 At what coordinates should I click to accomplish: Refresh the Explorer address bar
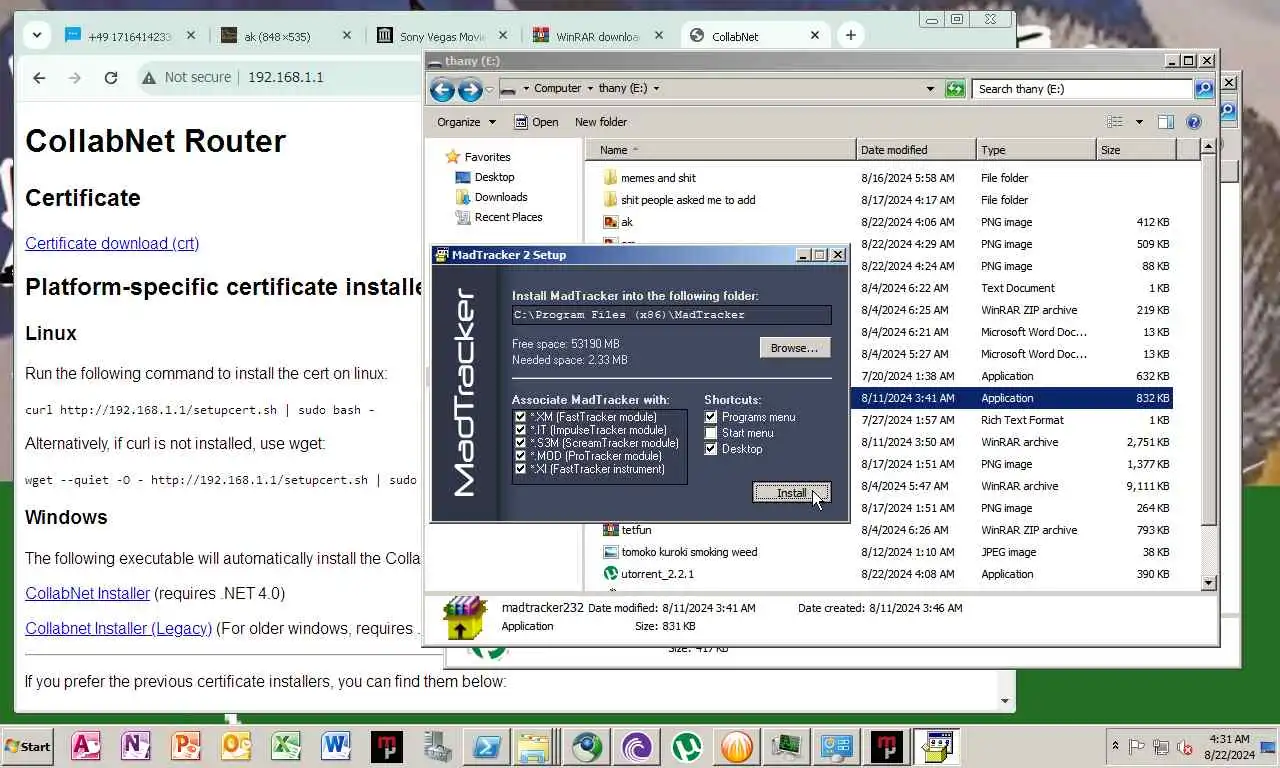(955, 89)
